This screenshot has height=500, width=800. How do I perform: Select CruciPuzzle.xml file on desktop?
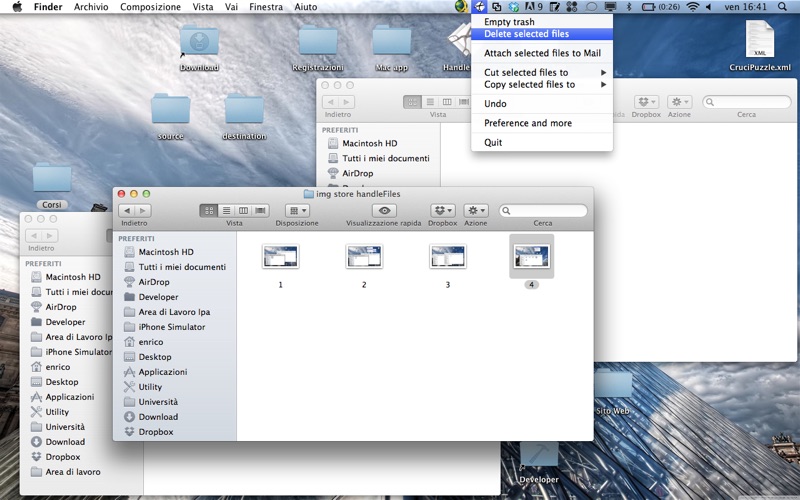pos(760,39)
